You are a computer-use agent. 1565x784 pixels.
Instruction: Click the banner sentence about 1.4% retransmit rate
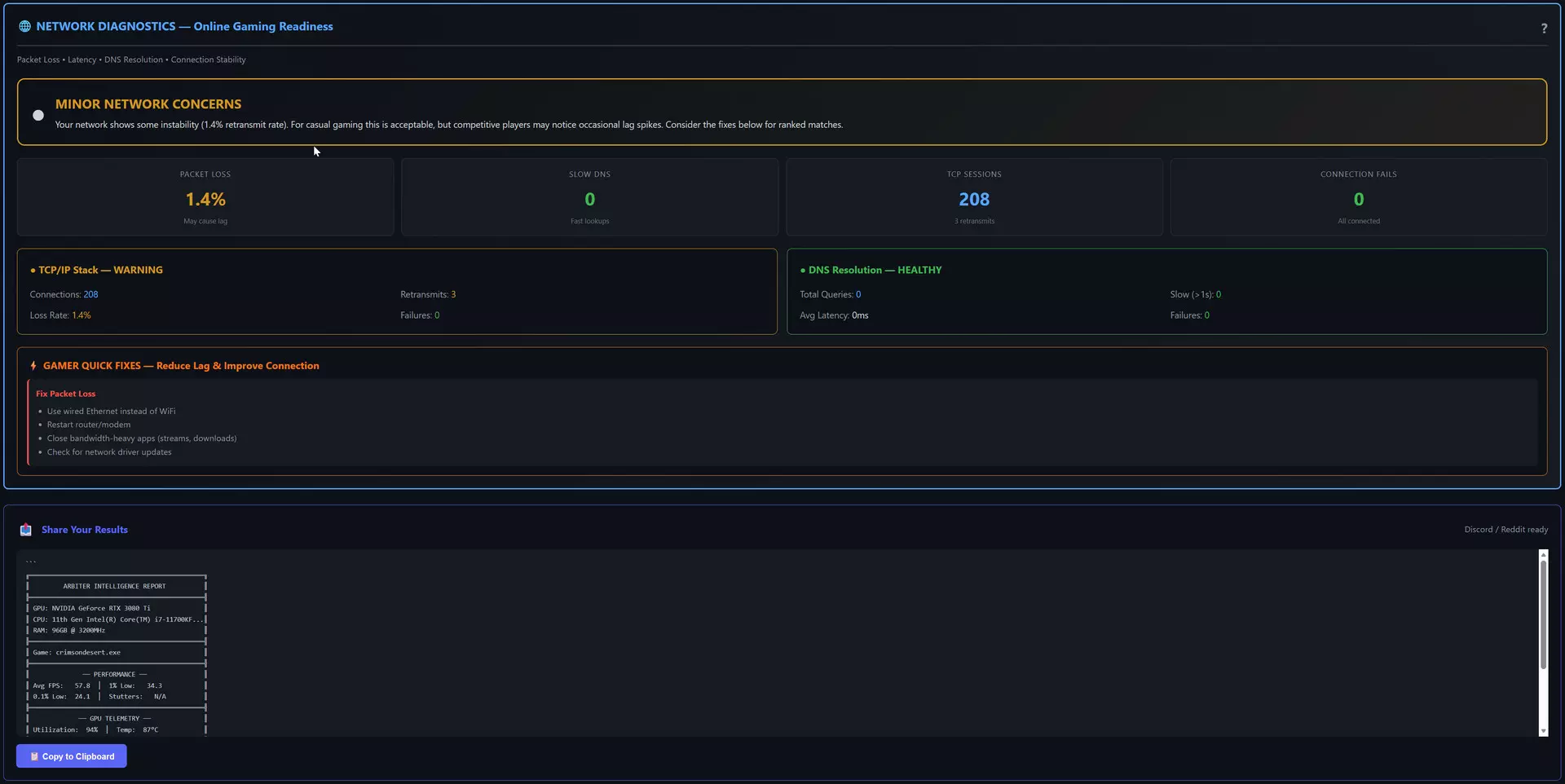449,125
